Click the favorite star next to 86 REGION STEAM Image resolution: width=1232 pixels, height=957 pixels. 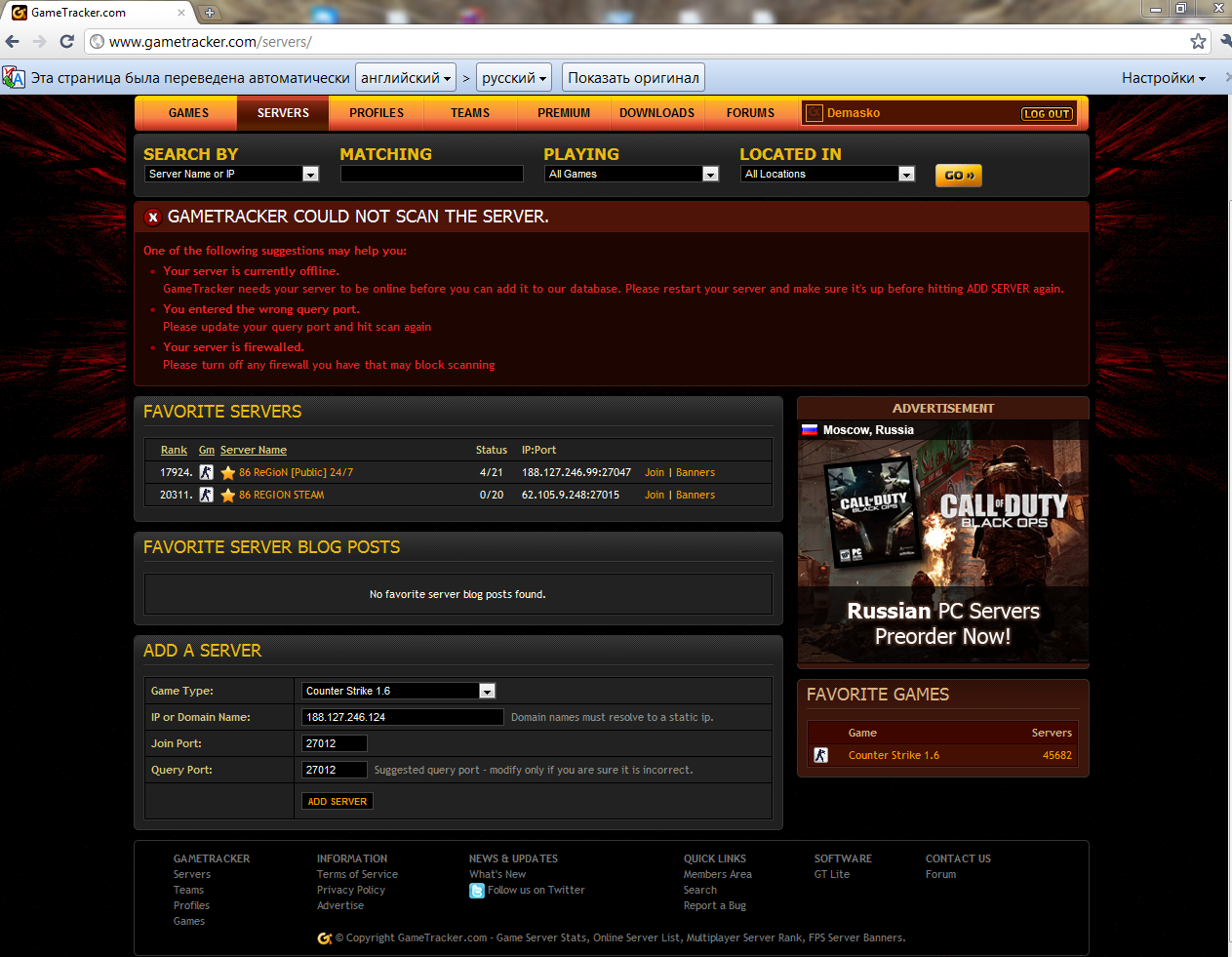[228, 495]
